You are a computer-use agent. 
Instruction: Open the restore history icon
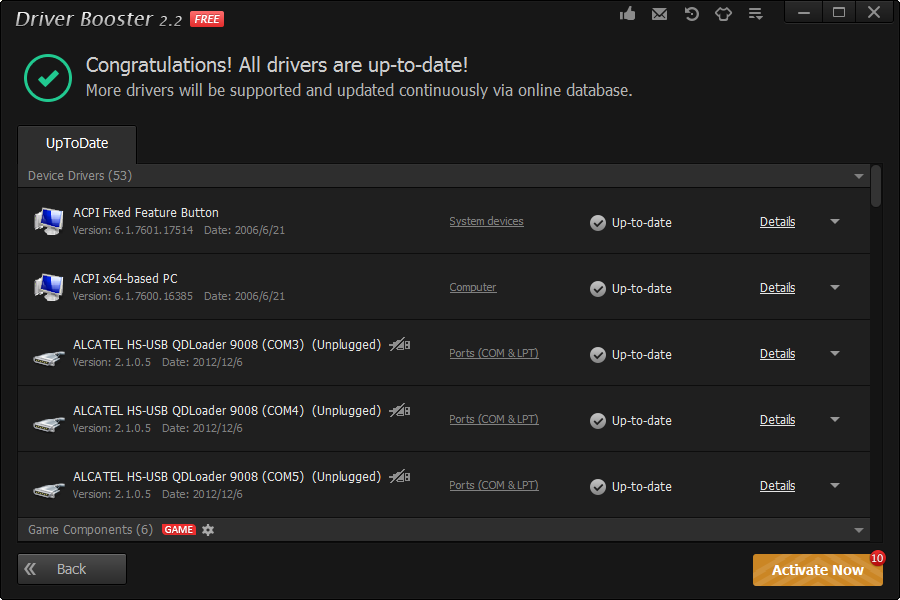(692, 14)
